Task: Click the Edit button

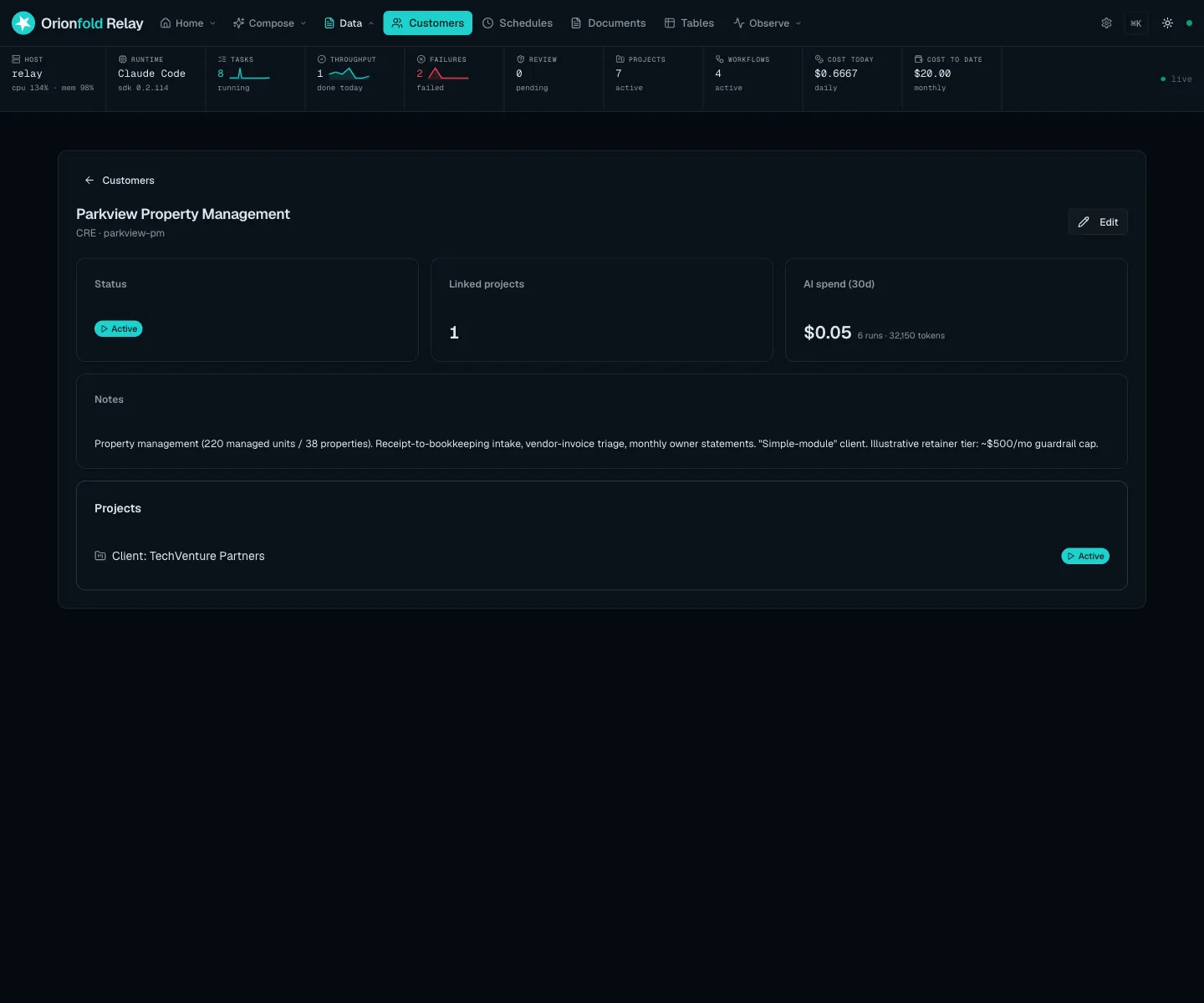Action: [1098, 222]
